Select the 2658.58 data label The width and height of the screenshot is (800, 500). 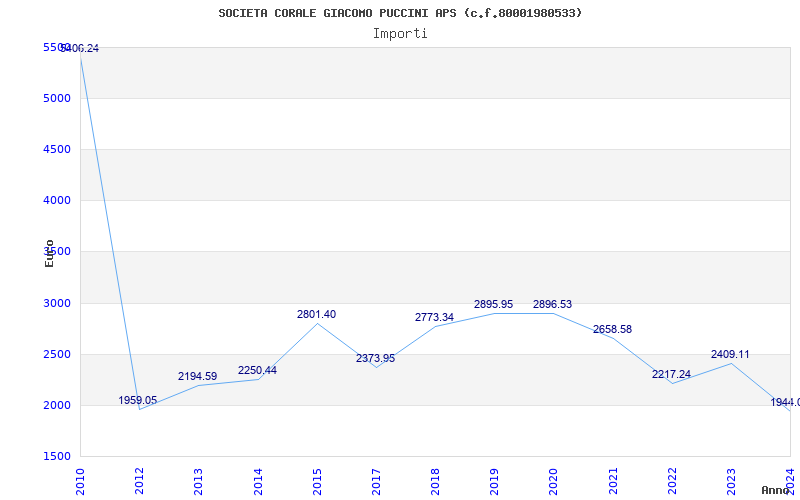point(612,329)
